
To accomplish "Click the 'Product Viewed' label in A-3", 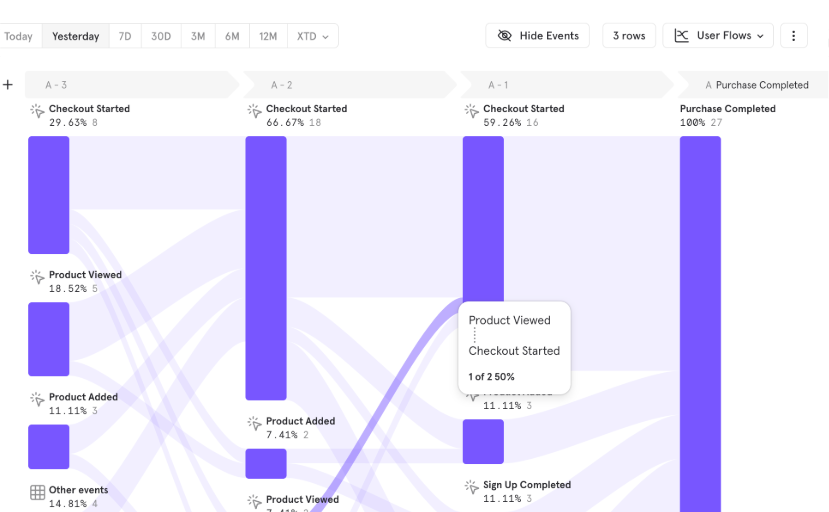I will pos(85,275).
